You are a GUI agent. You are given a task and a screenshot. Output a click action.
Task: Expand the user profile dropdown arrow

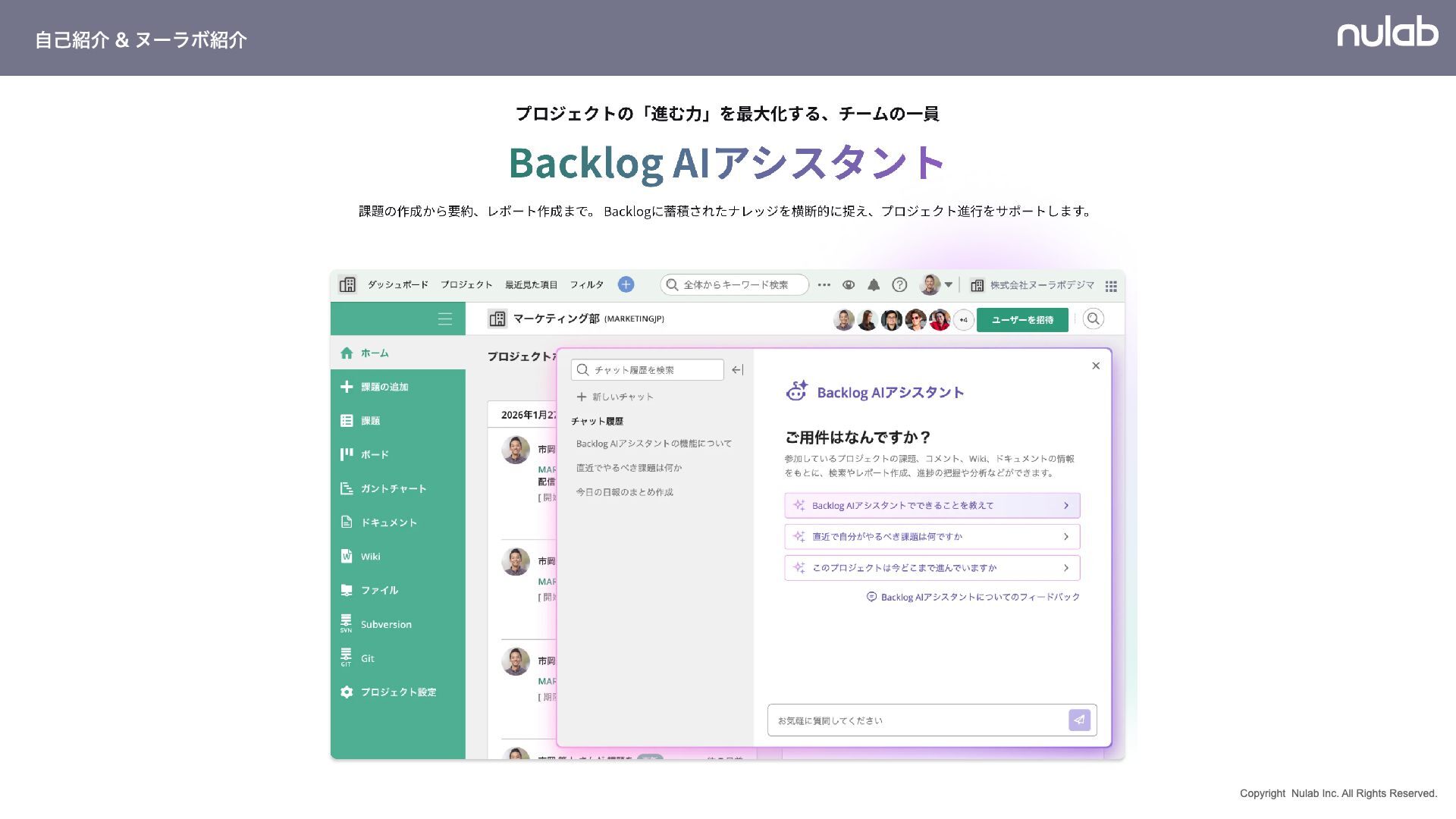pos(948,285)
